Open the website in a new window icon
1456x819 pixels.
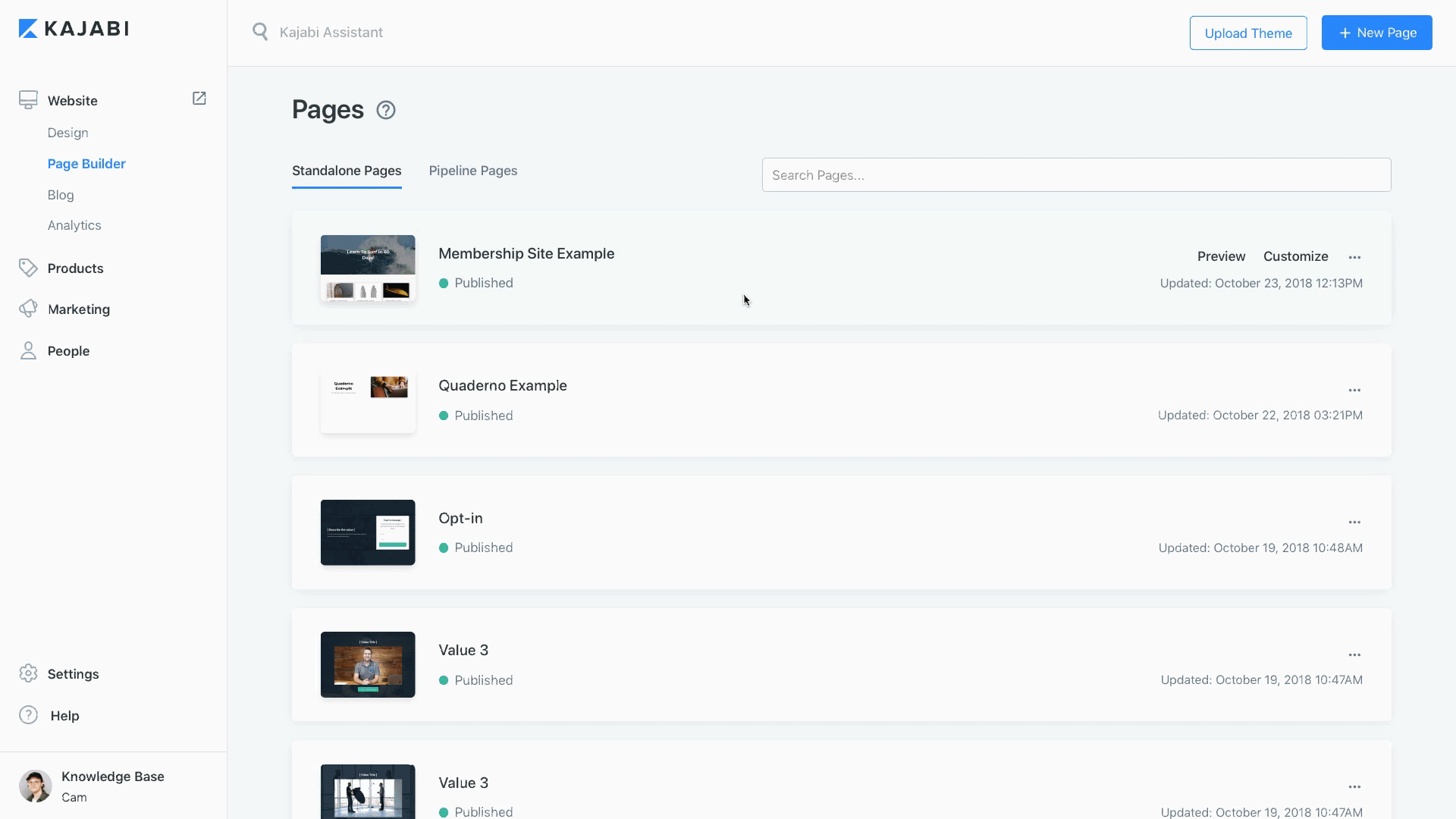tap(199, 99)
